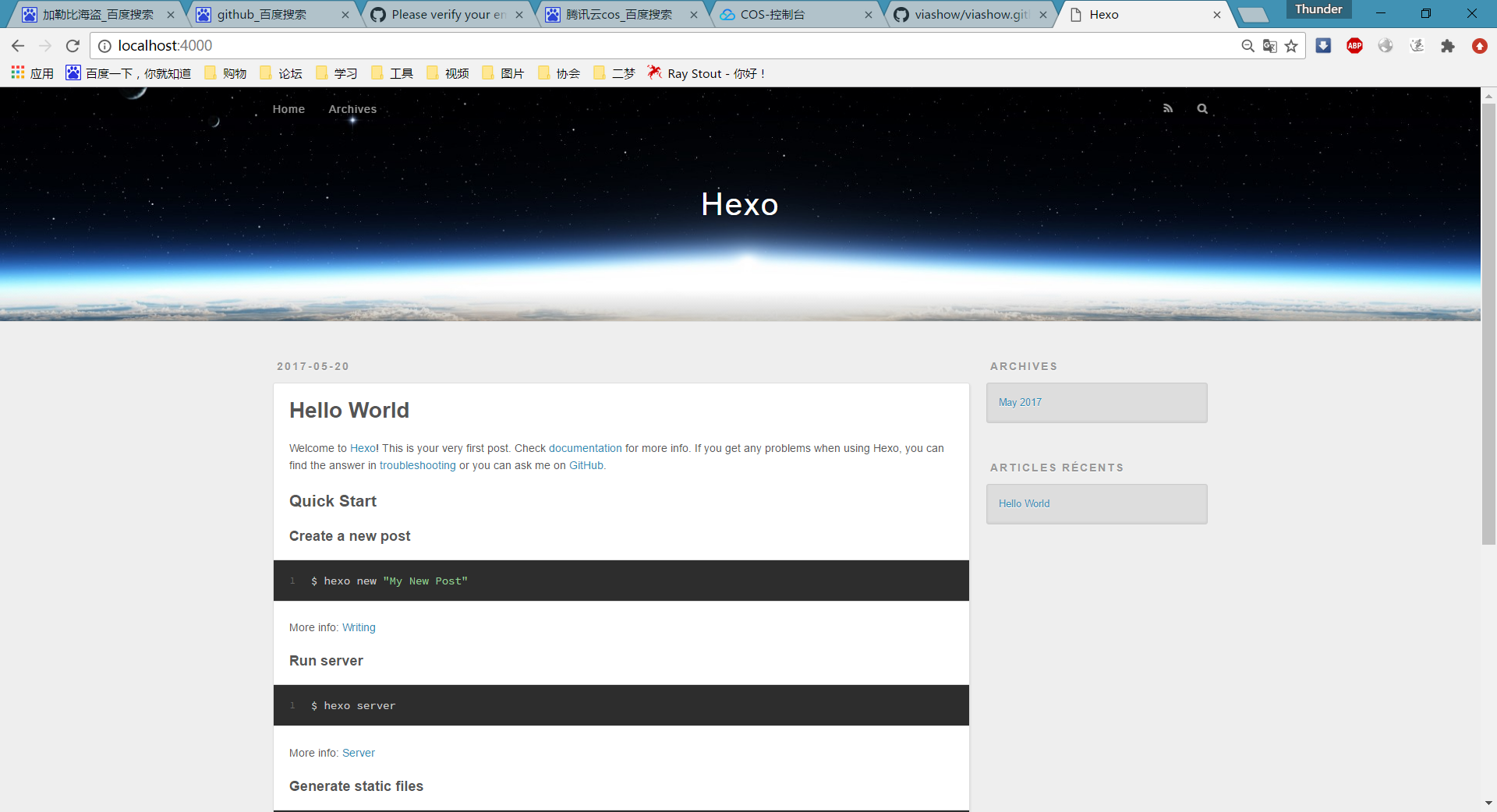Click the browser back arrow
1497x812 pixels.
click(18, 46)
